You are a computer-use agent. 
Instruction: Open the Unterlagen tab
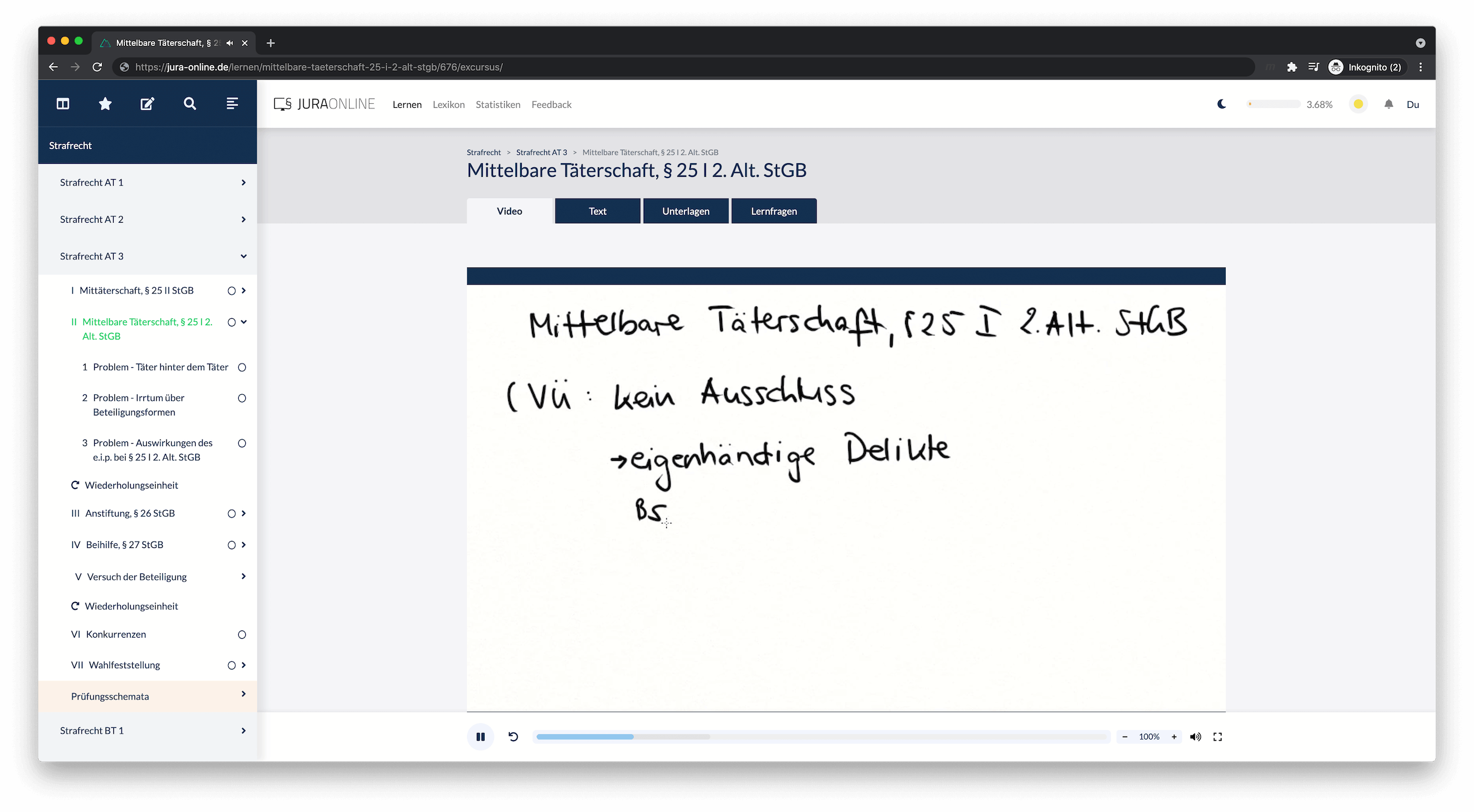[686, 211]
